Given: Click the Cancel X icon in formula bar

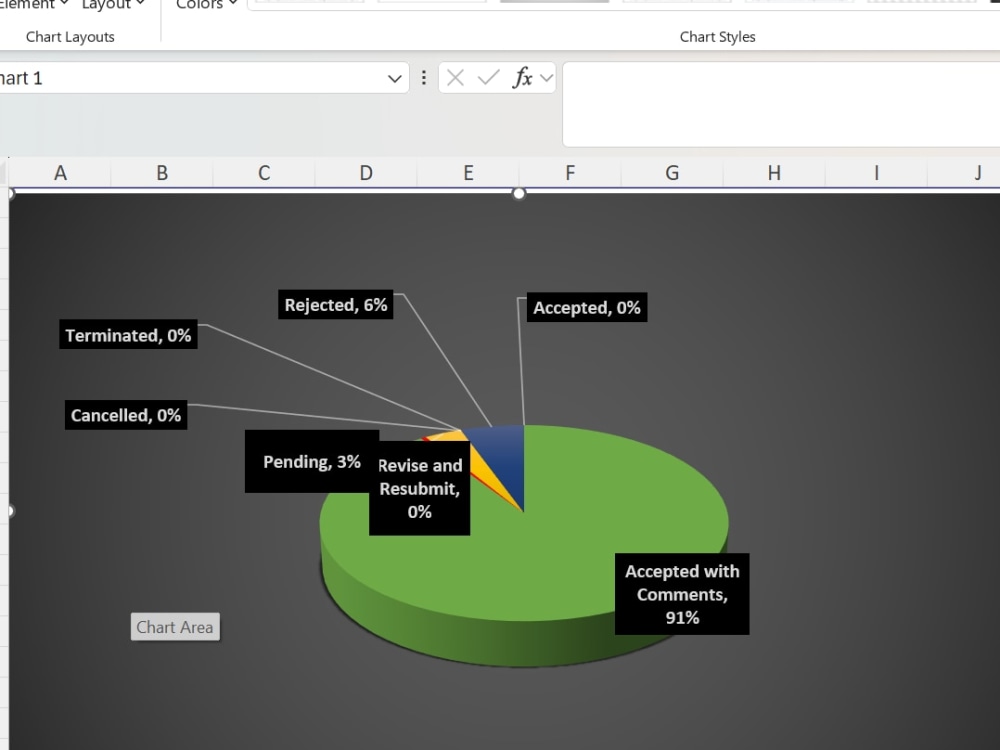Looking at the screenshot, I should point(455,78).
